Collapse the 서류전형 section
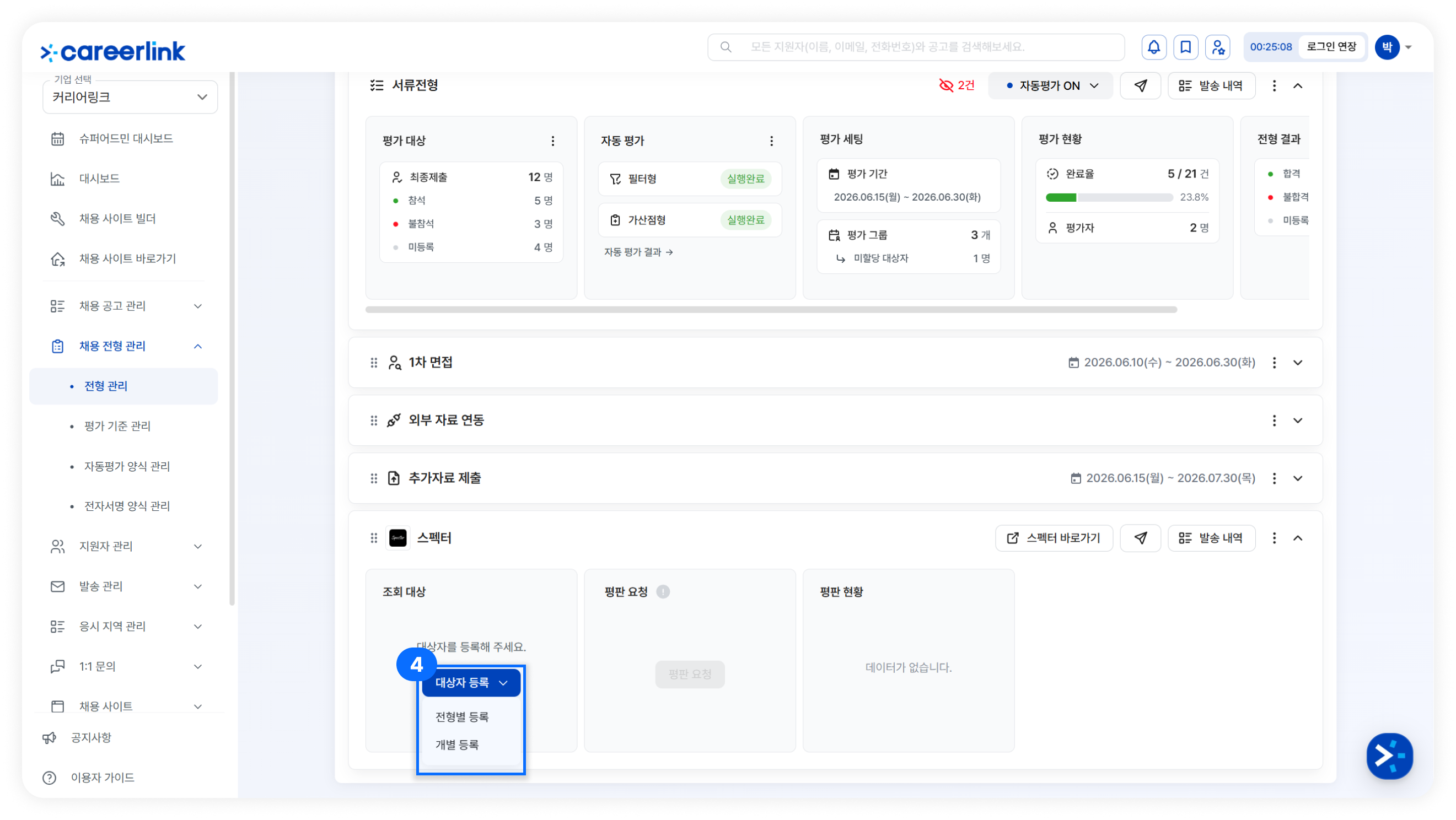Viewport: 1456px width, 820px height. tap(1298, 86)
